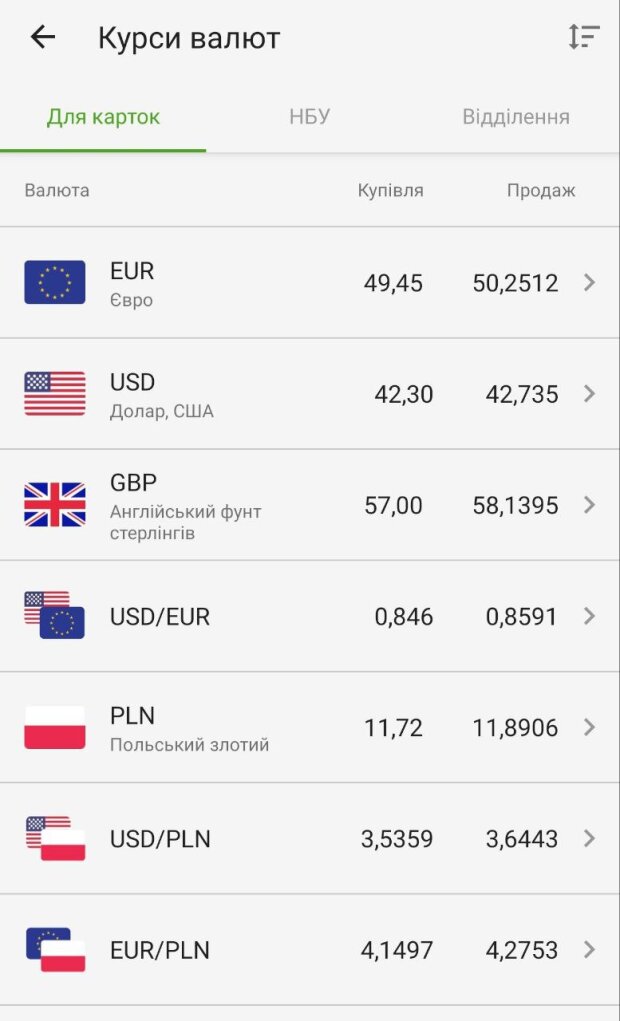Expand the GBP row chevron
The image size is (620, 1021).
pyautogui.click(x=589, y=505)
